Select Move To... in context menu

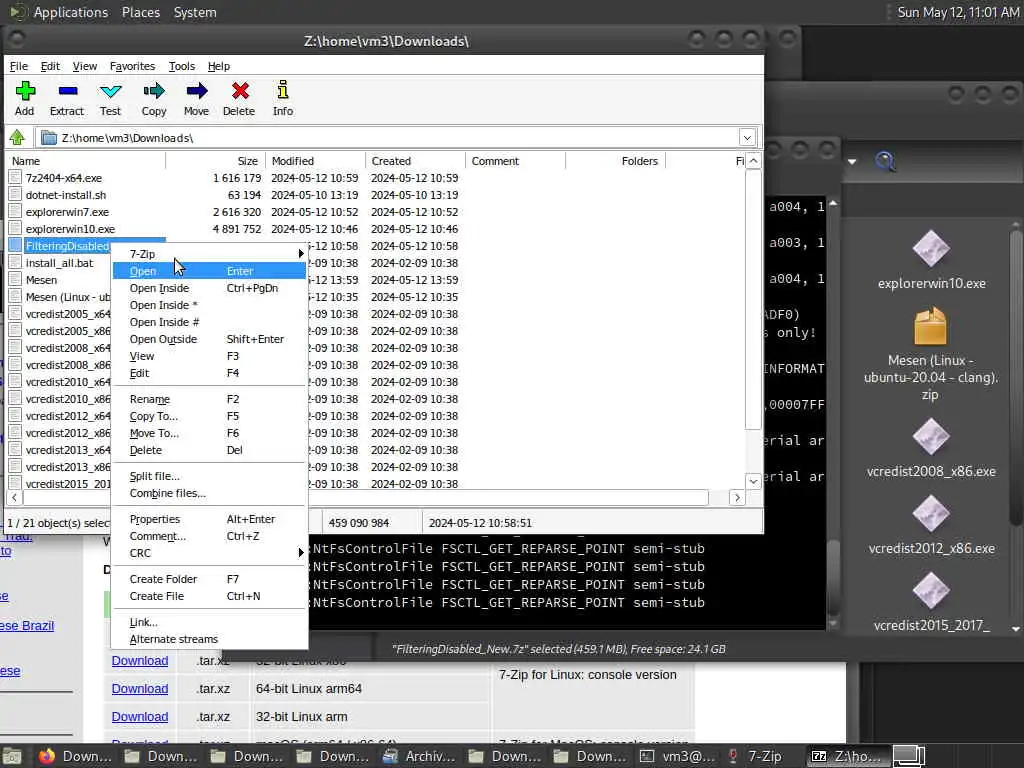[209, 433]
